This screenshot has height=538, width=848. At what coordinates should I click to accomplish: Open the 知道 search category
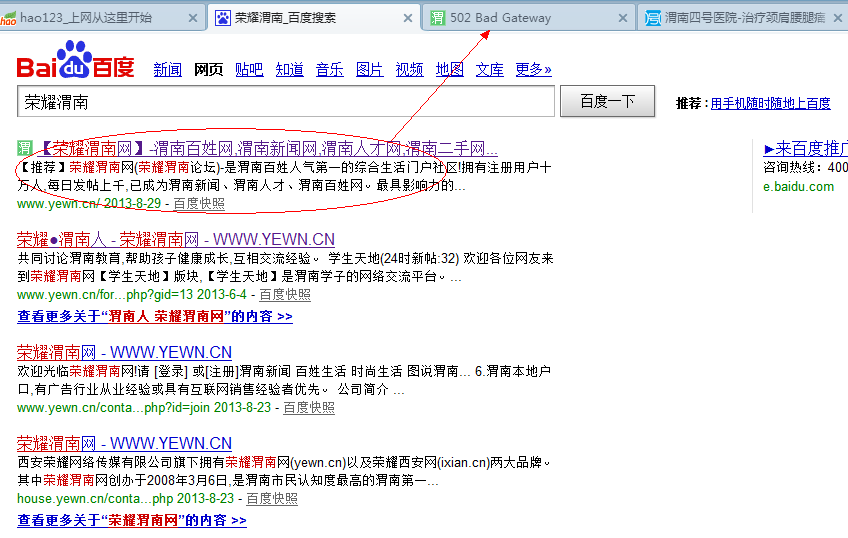(289, 69)
